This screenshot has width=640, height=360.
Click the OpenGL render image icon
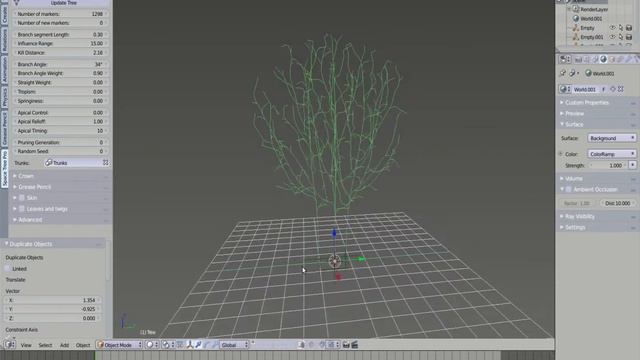coord(346,345)
